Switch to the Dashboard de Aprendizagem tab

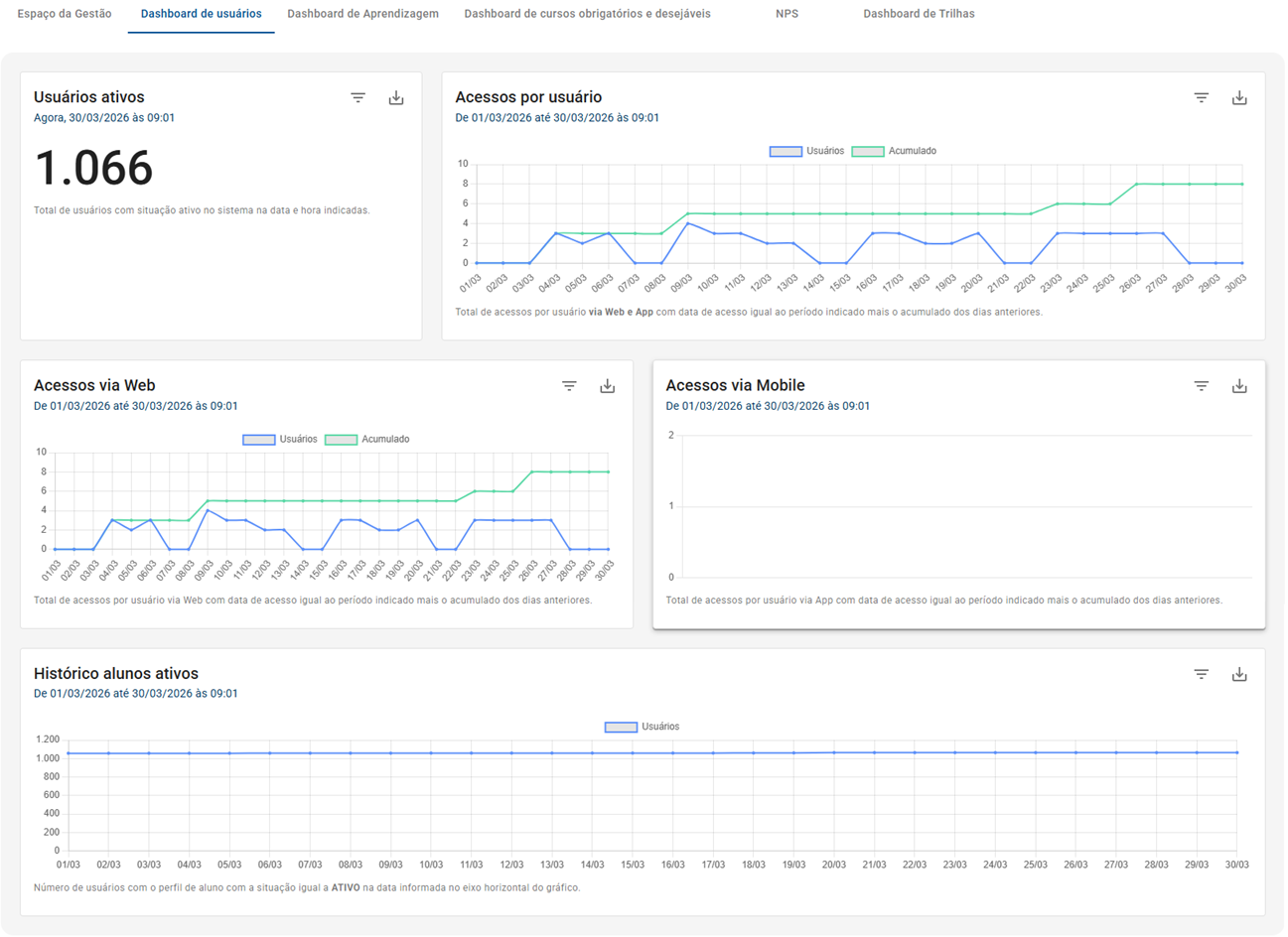[362, 14]
